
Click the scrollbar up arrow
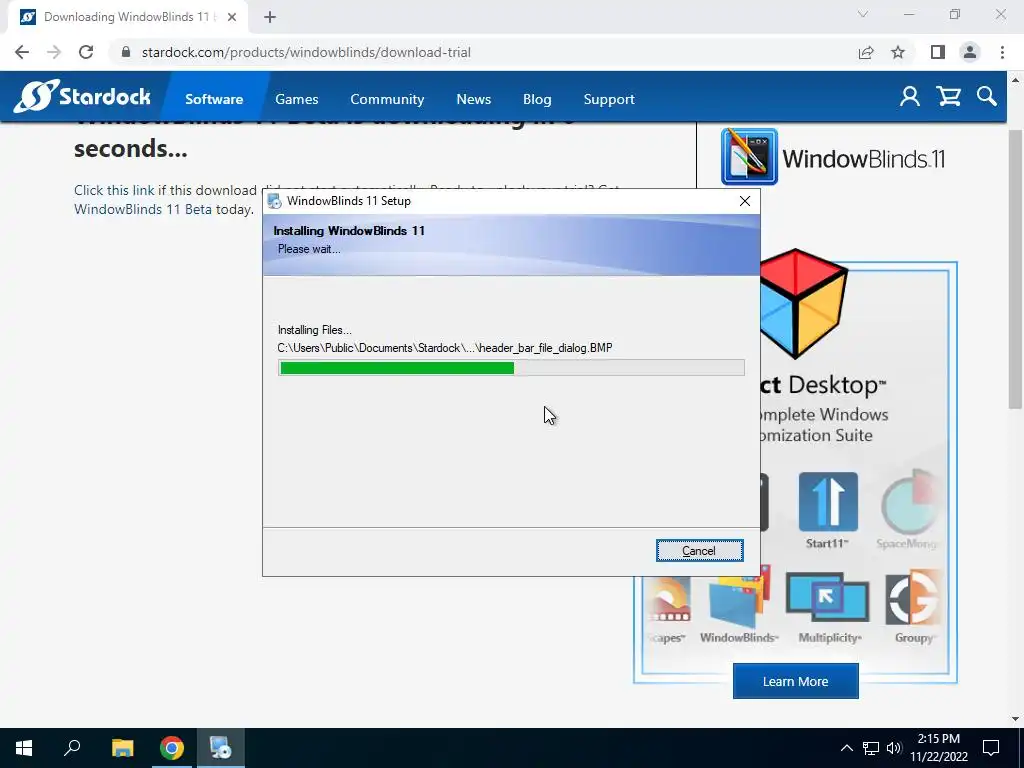pyautogui.click(x=1015, y=80)
